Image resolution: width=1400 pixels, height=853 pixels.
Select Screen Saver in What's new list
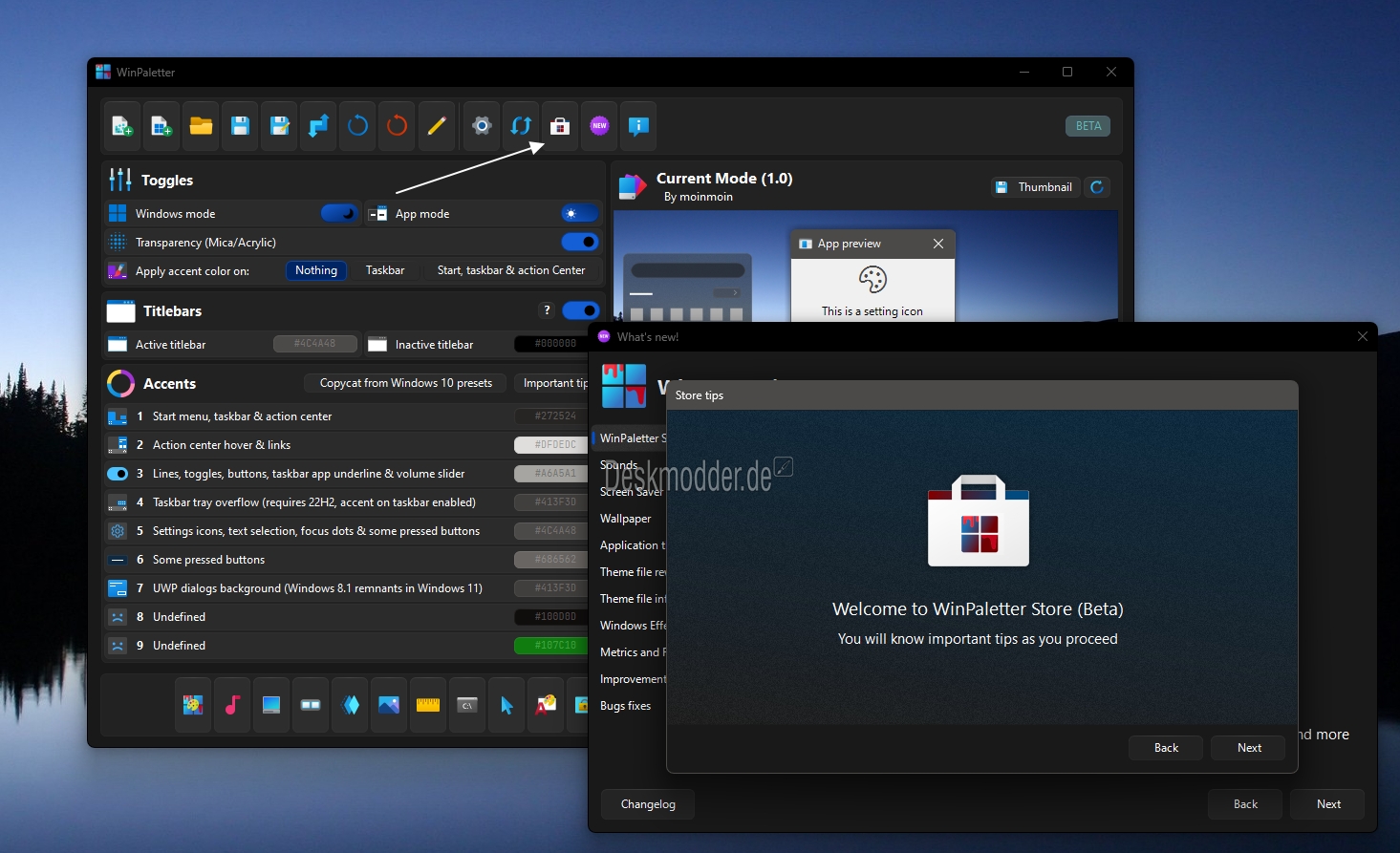[x=631, y=492]
